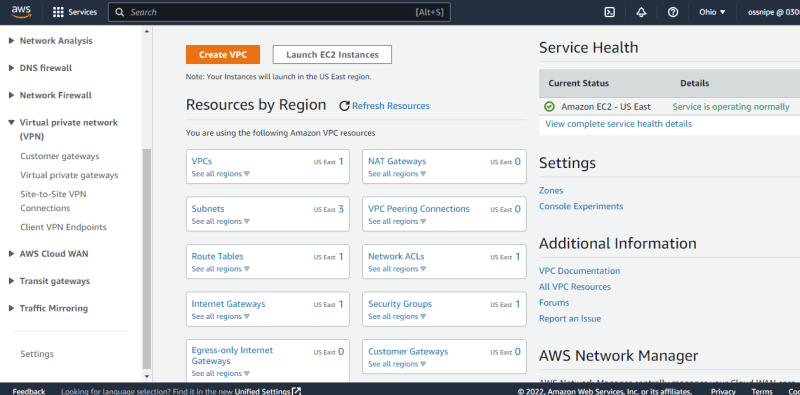Collapse the Virtual private network (VPN) section
Screen dimensions: 800x395
coord(12,122)
